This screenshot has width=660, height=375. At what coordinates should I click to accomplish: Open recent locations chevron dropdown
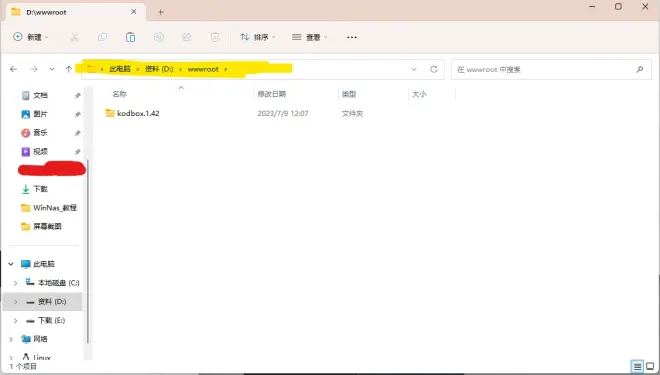pos(51,69)
